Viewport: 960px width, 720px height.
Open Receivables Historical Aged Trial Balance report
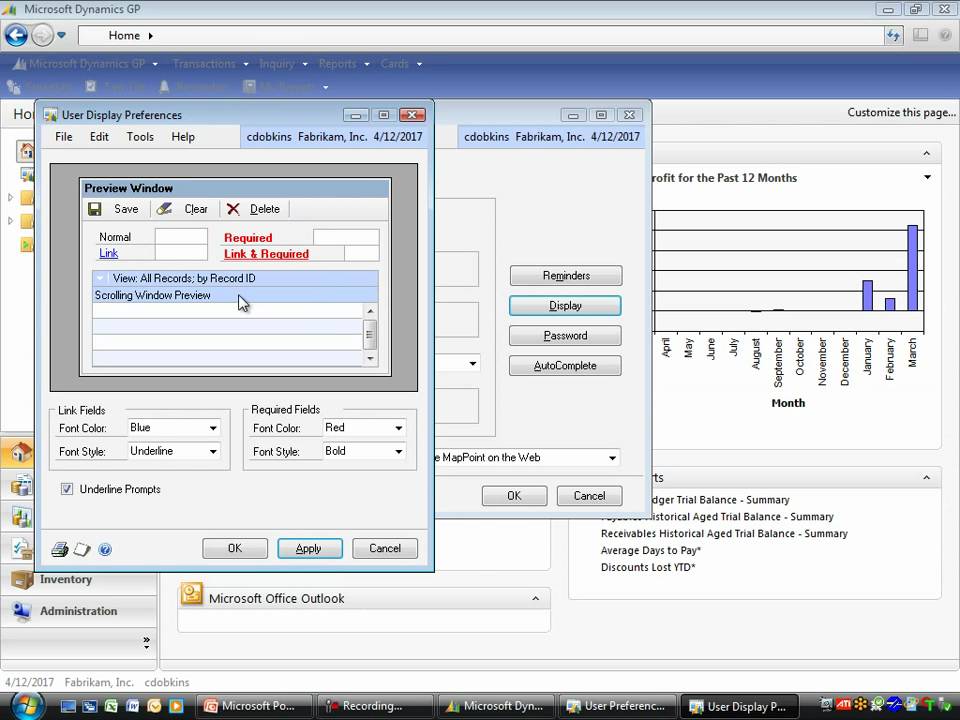pos(724,534)
